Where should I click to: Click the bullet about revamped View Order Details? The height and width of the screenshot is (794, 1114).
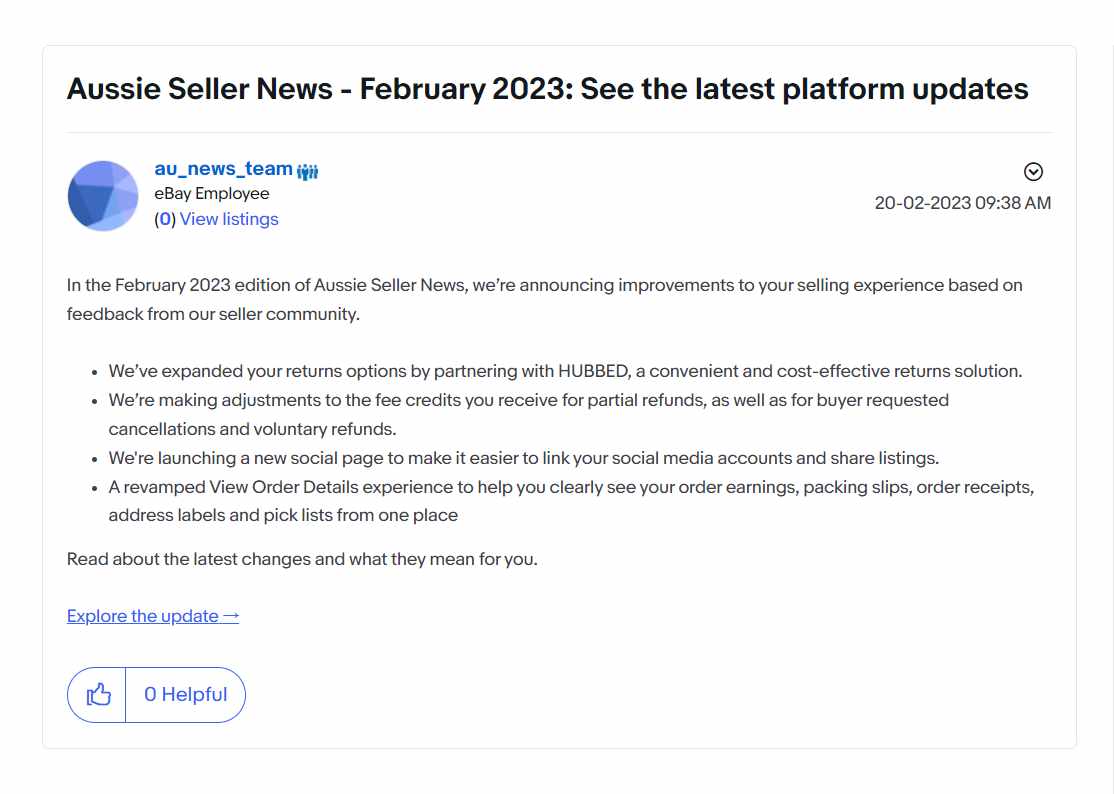(x=571, y=501)
